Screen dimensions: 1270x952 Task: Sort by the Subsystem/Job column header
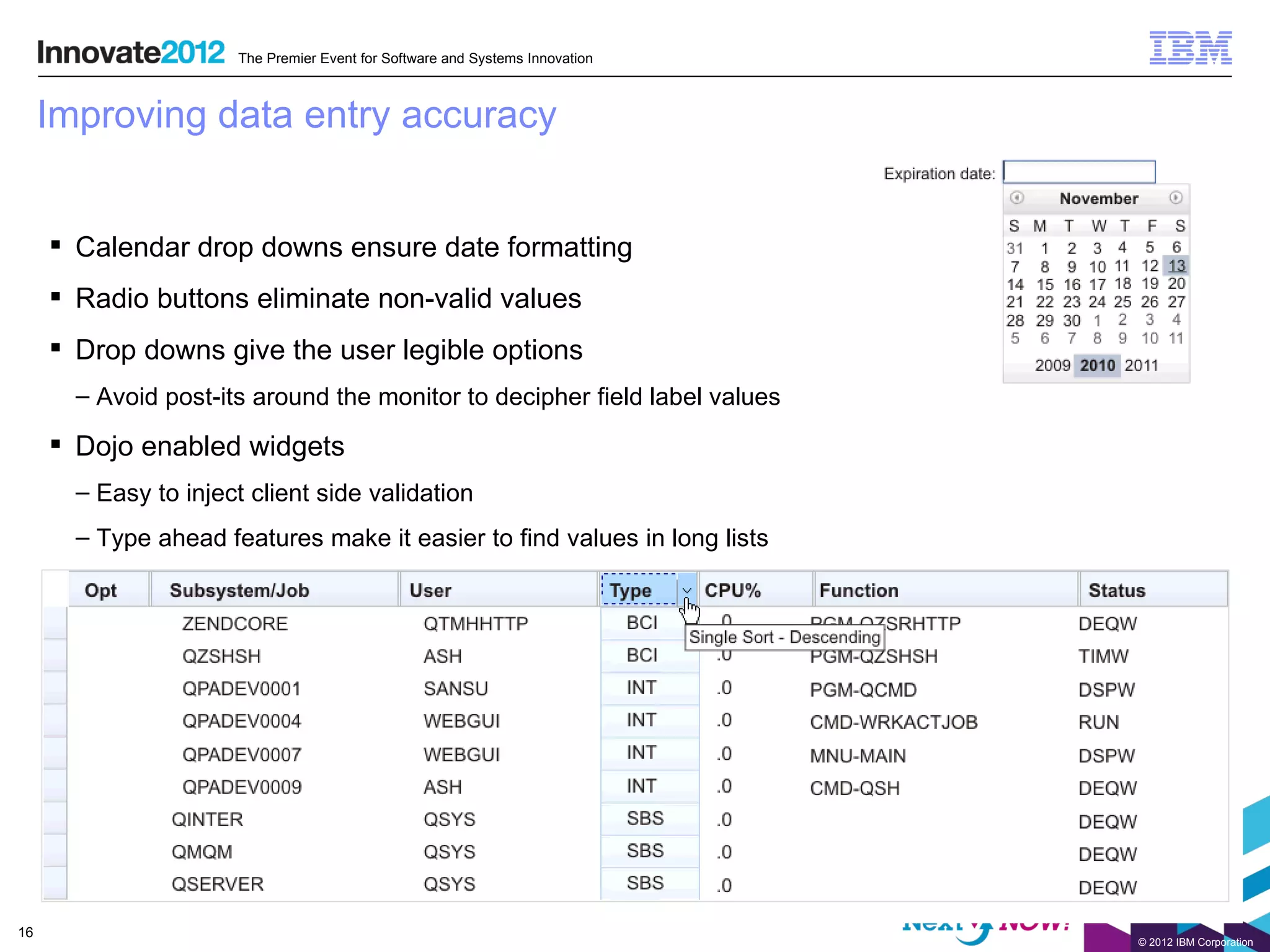pos(275,590)
